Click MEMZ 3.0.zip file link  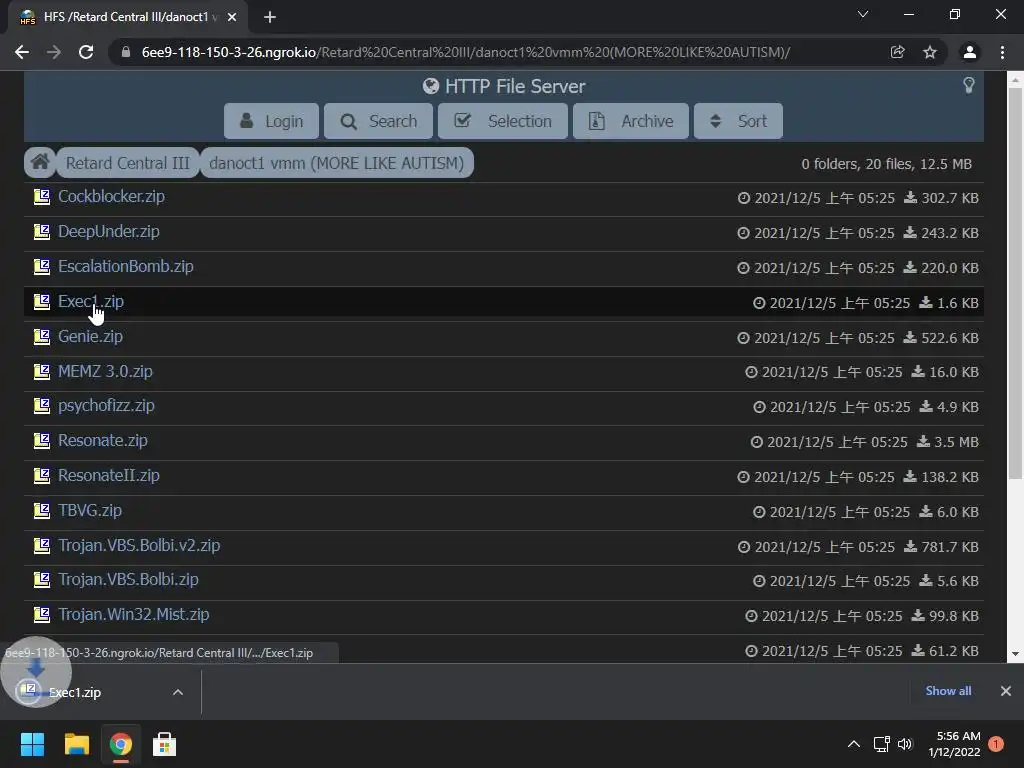click(x=105, y=372)
